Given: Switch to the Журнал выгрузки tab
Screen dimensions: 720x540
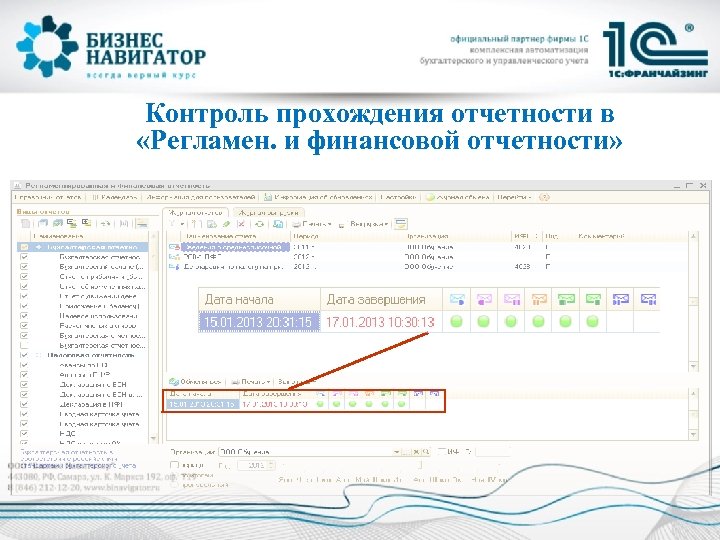Looking at the screenshot, I should point(269,212).
